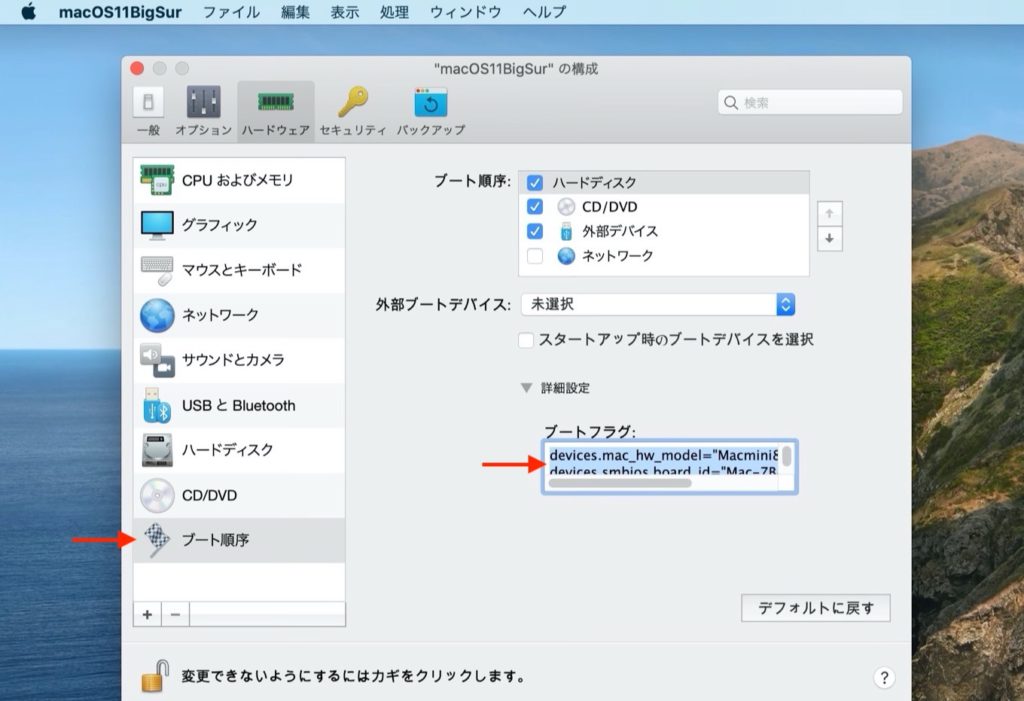Open the ヘルプ menu
The width and height of the screenshot is (1024, 701).
(545, 12)
